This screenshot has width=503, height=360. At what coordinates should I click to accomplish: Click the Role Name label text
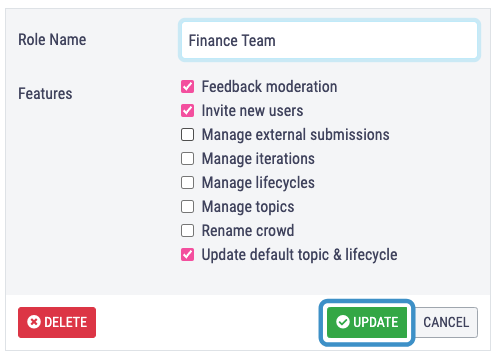click(52, 40)
